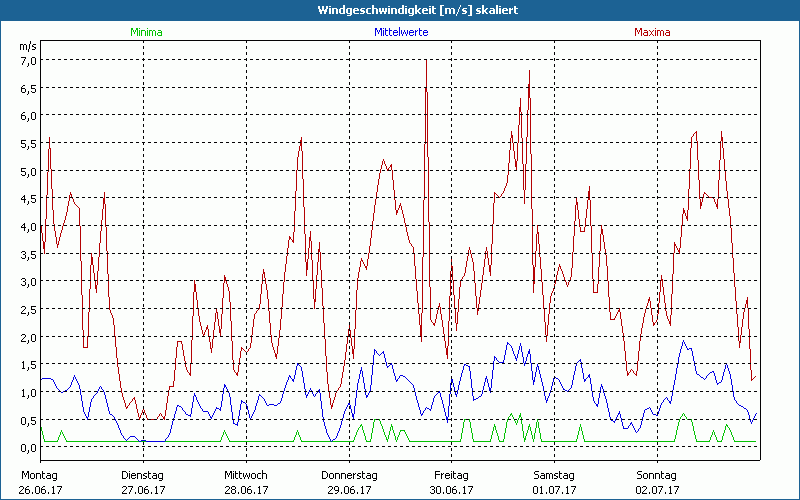Click the '4,0' y-axis tick label
Screen dimensions: 800x500
28,226
